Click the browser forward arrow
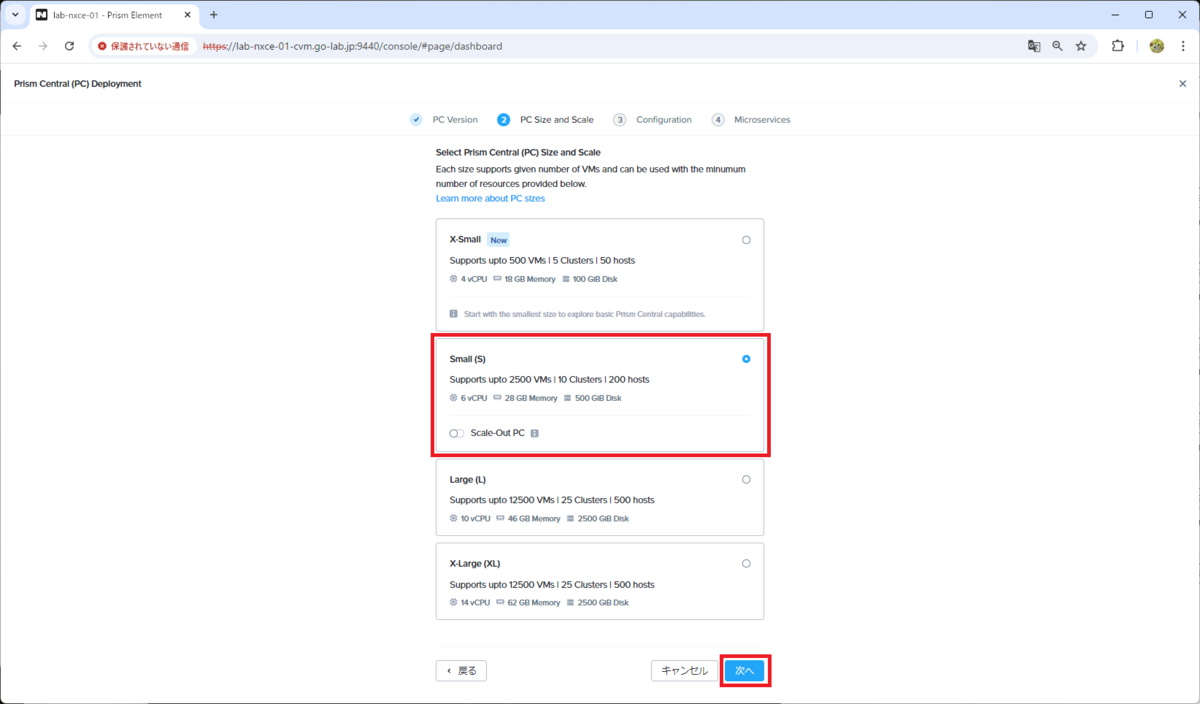The height and width of the screenshot is (704, 1200). [x=43, y=46]
